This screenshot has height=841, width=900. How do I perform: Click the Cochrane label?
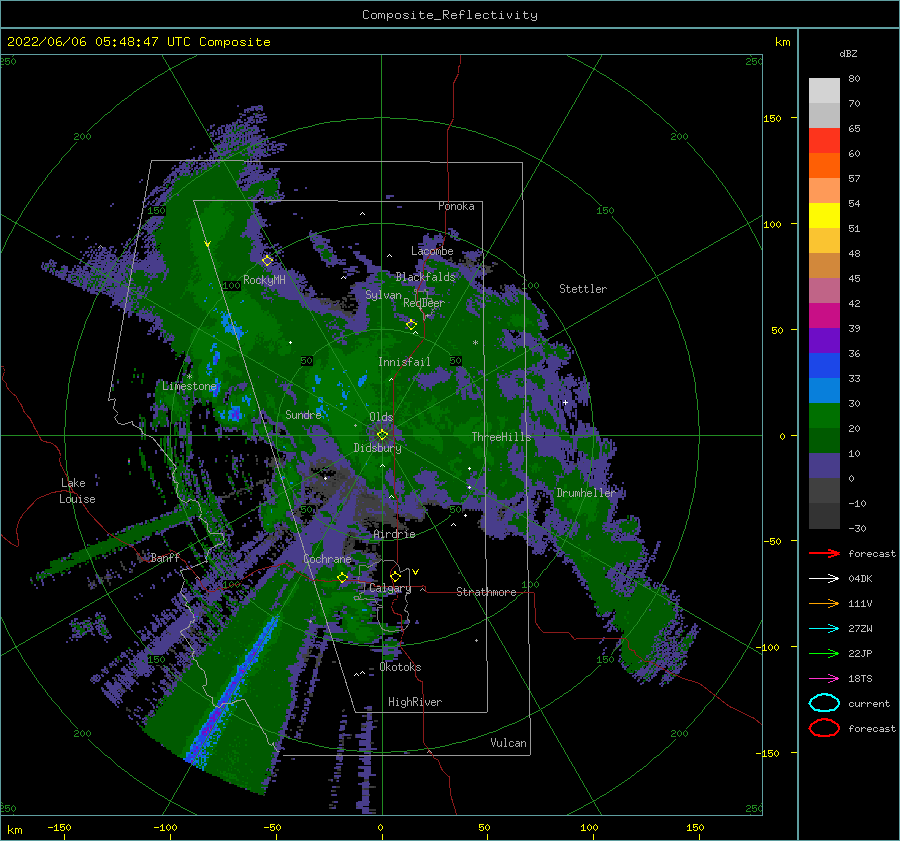coord(327,559)
